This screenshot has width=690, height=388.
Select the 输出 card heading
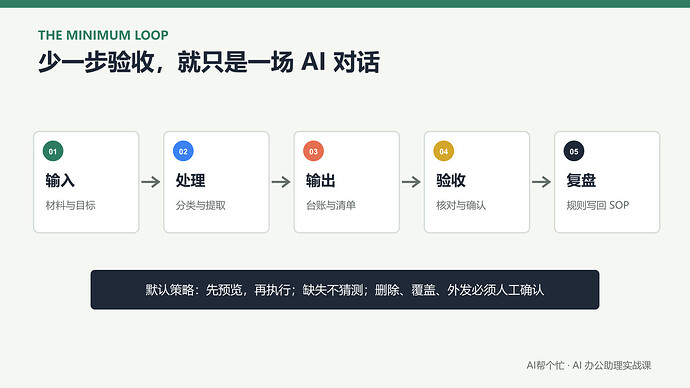point(321,180)
